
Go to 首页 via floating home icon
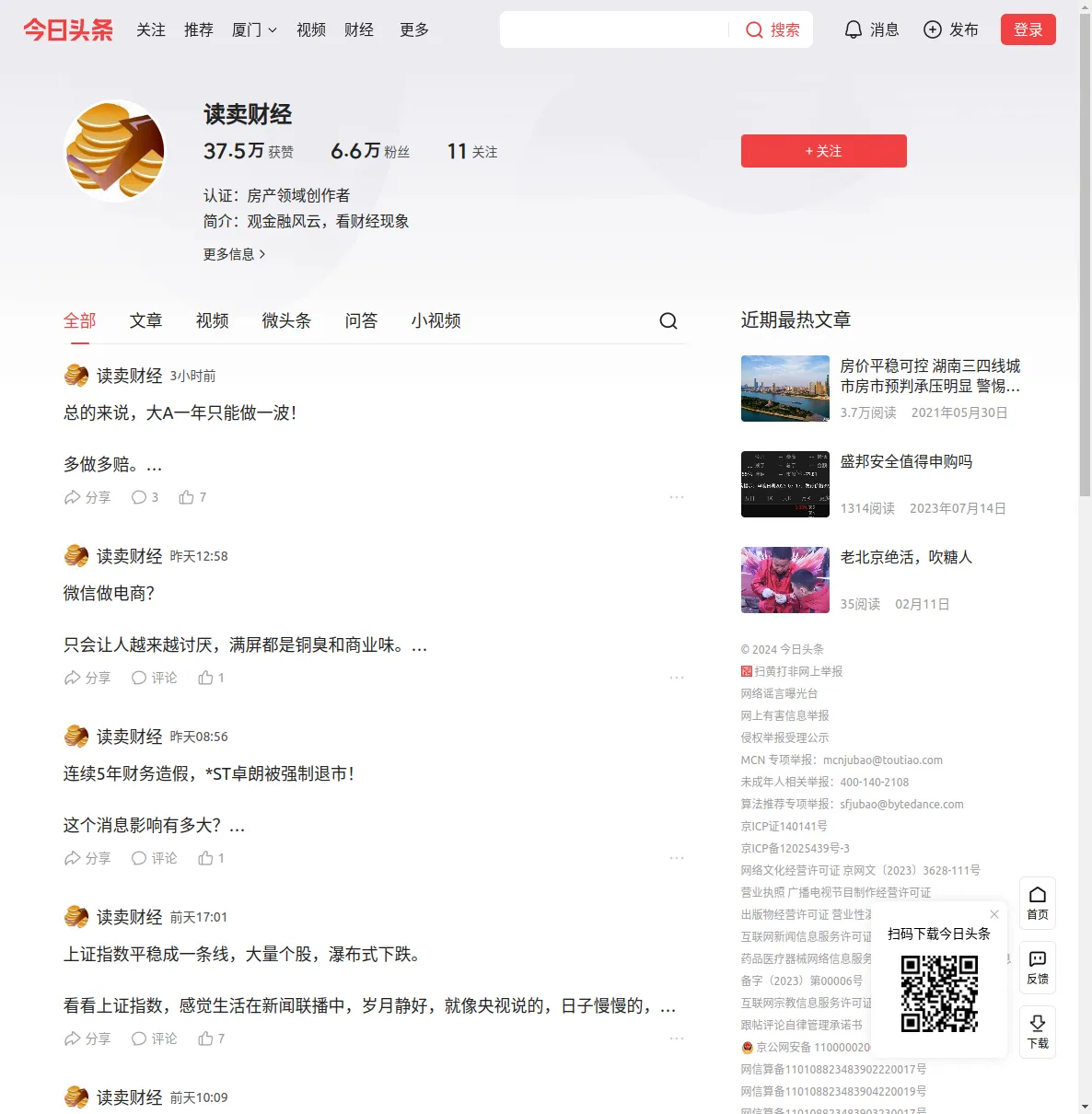click(x=1038, y=903)
